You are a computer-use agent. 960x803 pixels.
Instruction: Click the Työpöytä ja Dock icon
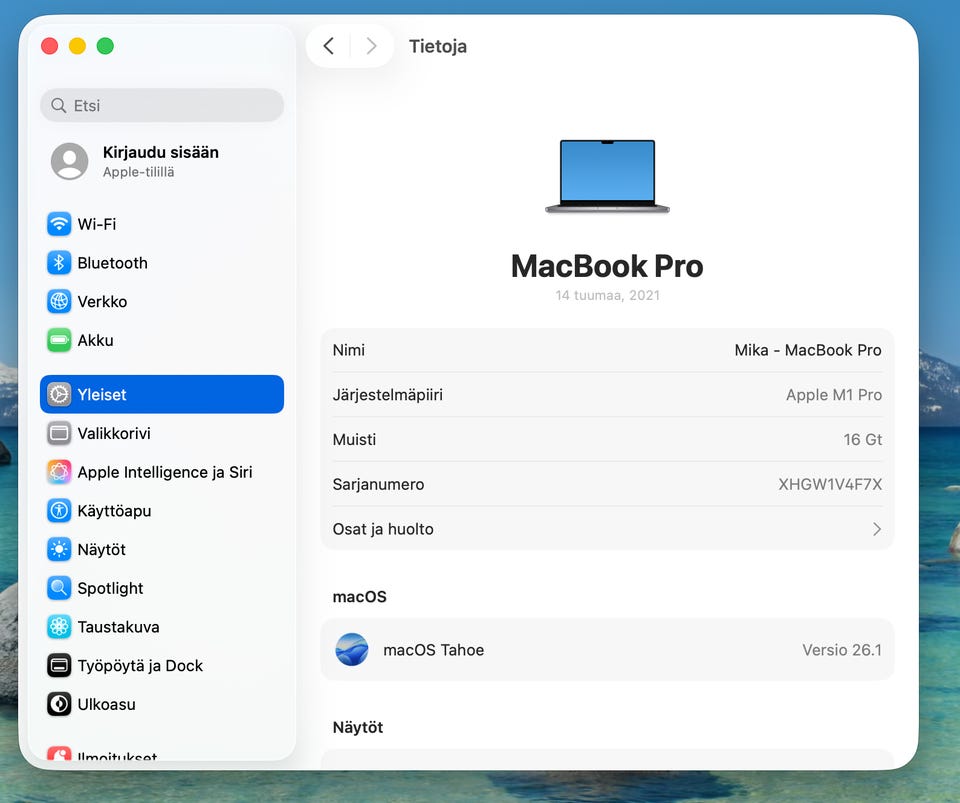coord(59,665)
